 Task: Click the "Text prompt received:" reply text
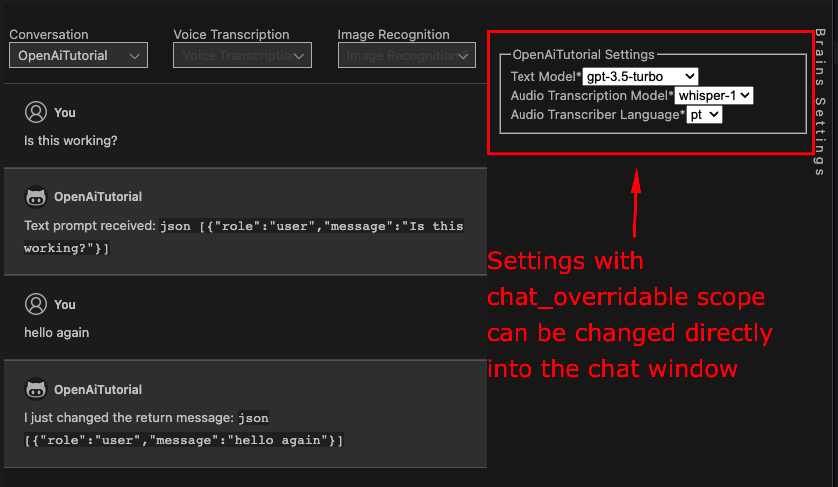click(x=90, y=226)
